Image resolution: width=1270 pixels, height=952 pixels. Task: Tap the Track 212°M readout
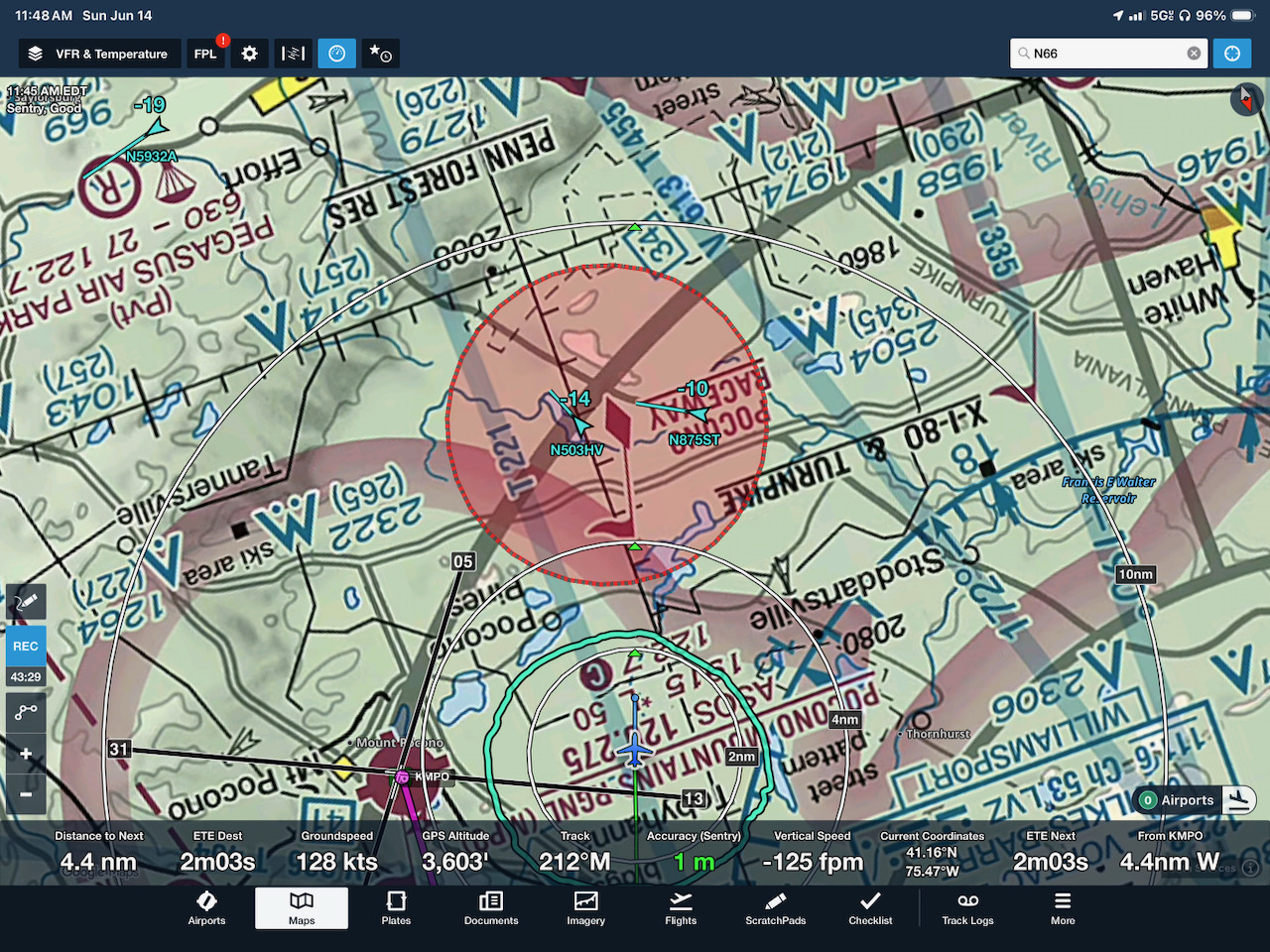(574, 853)
